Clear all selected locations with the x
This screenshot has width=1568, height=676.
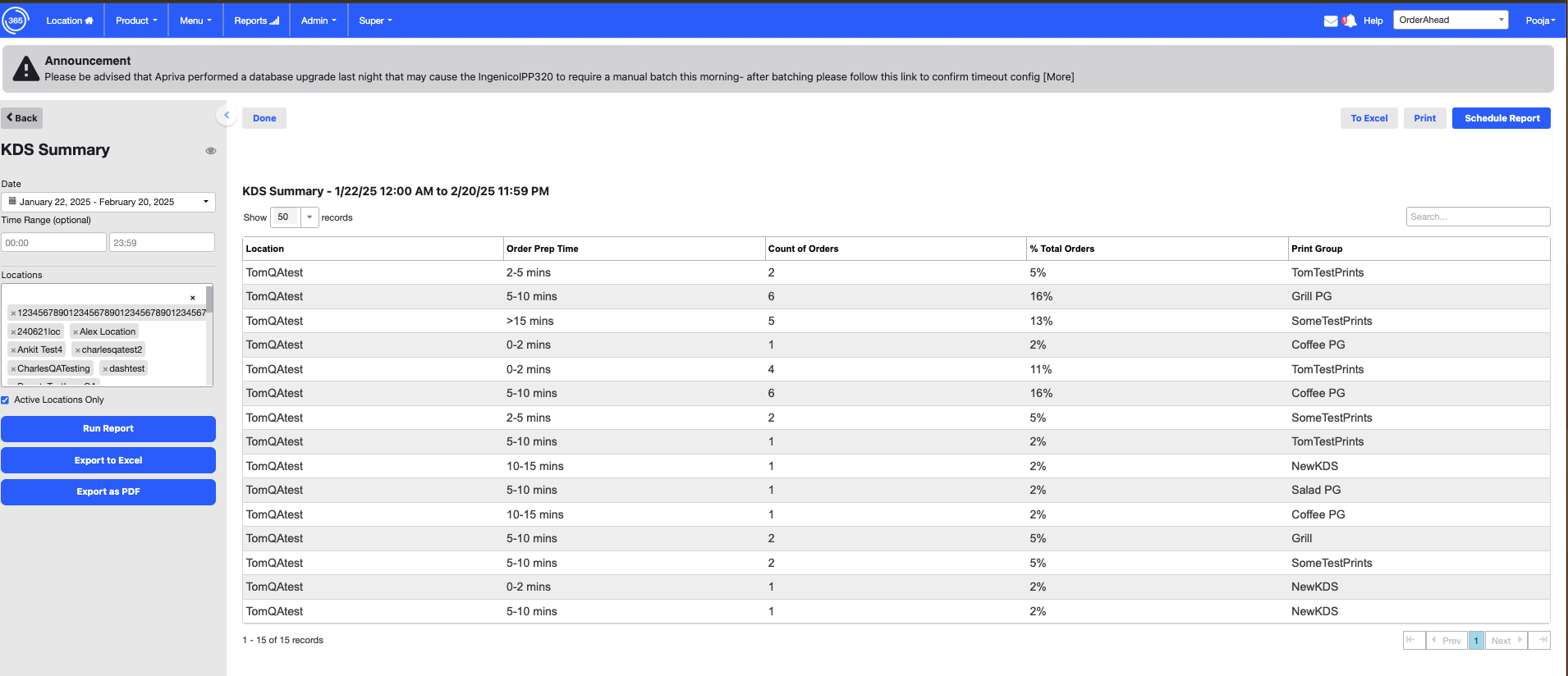tap(193, 298)
